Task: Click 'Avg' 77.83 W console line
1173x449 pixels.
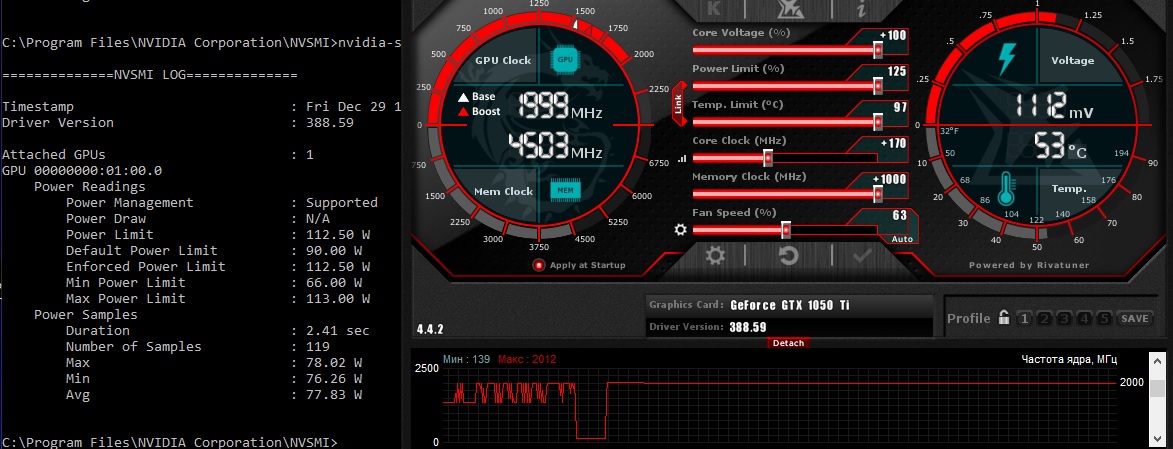Action: 214,394
